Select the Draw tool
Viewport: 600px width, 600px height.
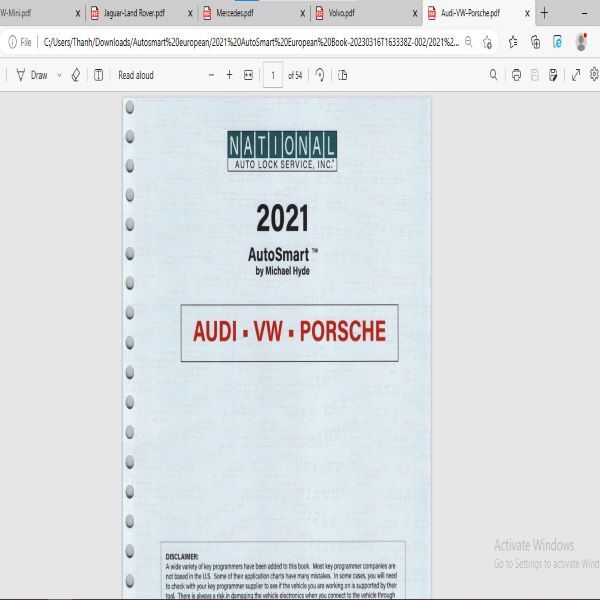tap(32, 75)
